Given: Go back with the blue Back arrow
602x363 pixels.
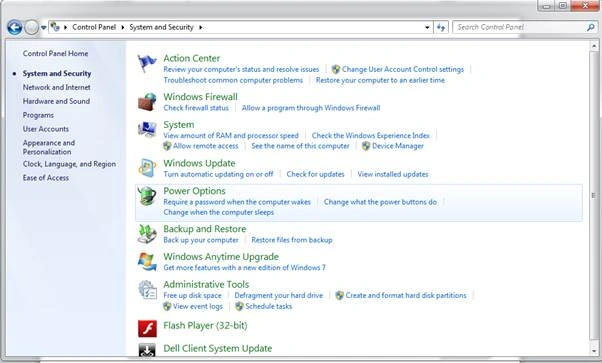Looking at the screenshot, I should [15, 27].
